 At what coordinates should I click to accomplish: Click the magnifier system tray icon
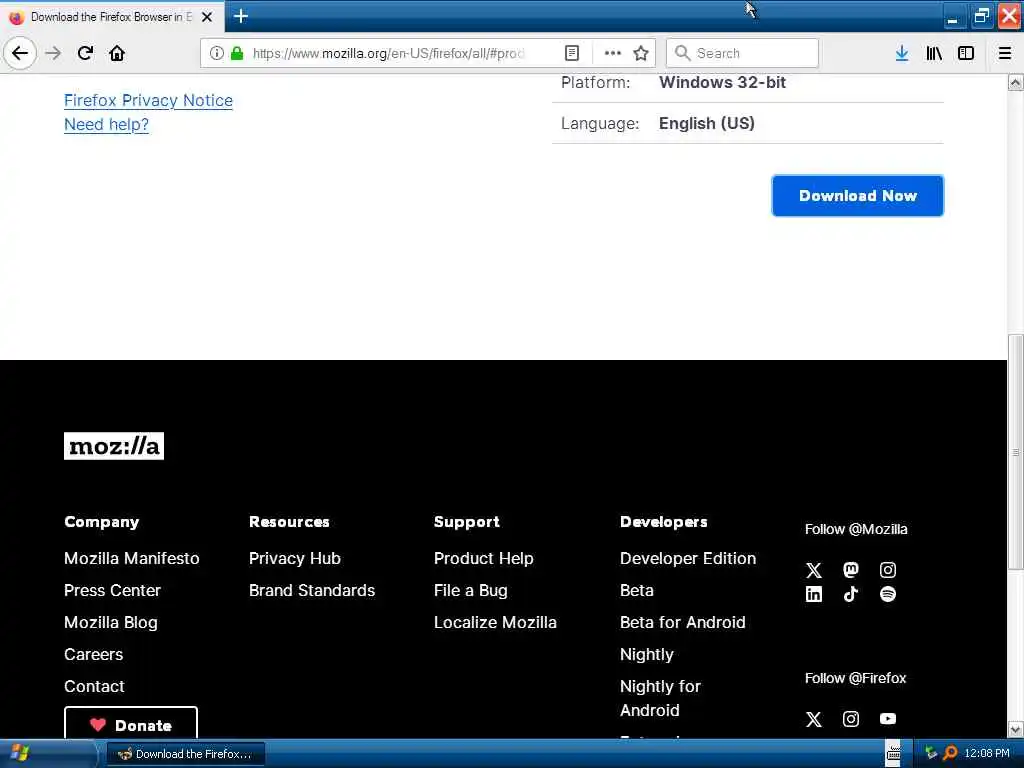[950, 754]
